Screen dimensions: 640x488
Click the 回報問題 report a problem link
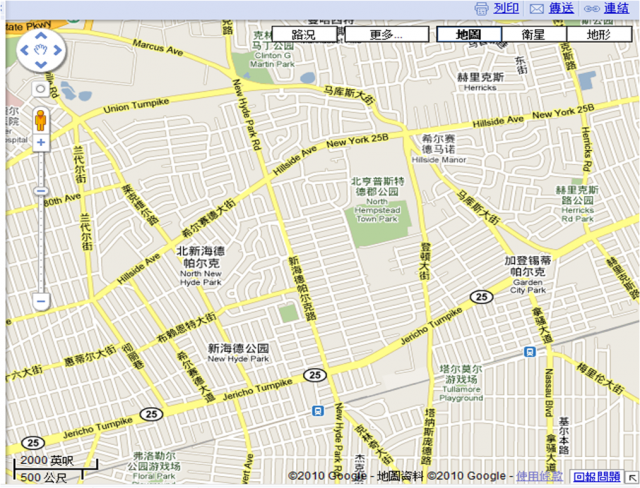597,476
